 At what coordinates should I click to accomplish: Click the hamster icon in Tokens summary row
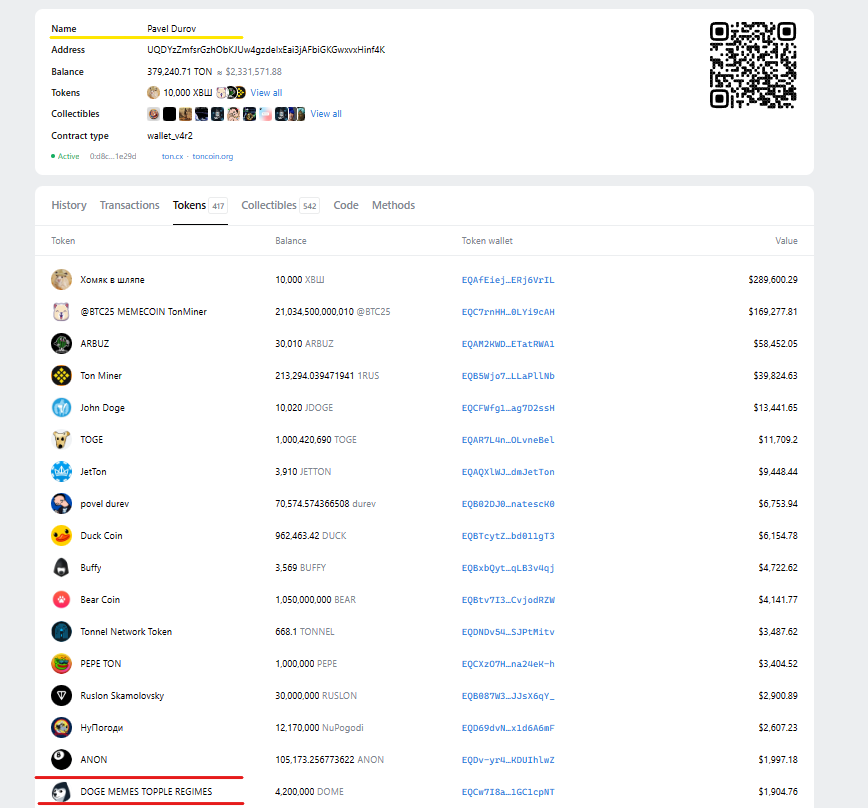point(153,92)
